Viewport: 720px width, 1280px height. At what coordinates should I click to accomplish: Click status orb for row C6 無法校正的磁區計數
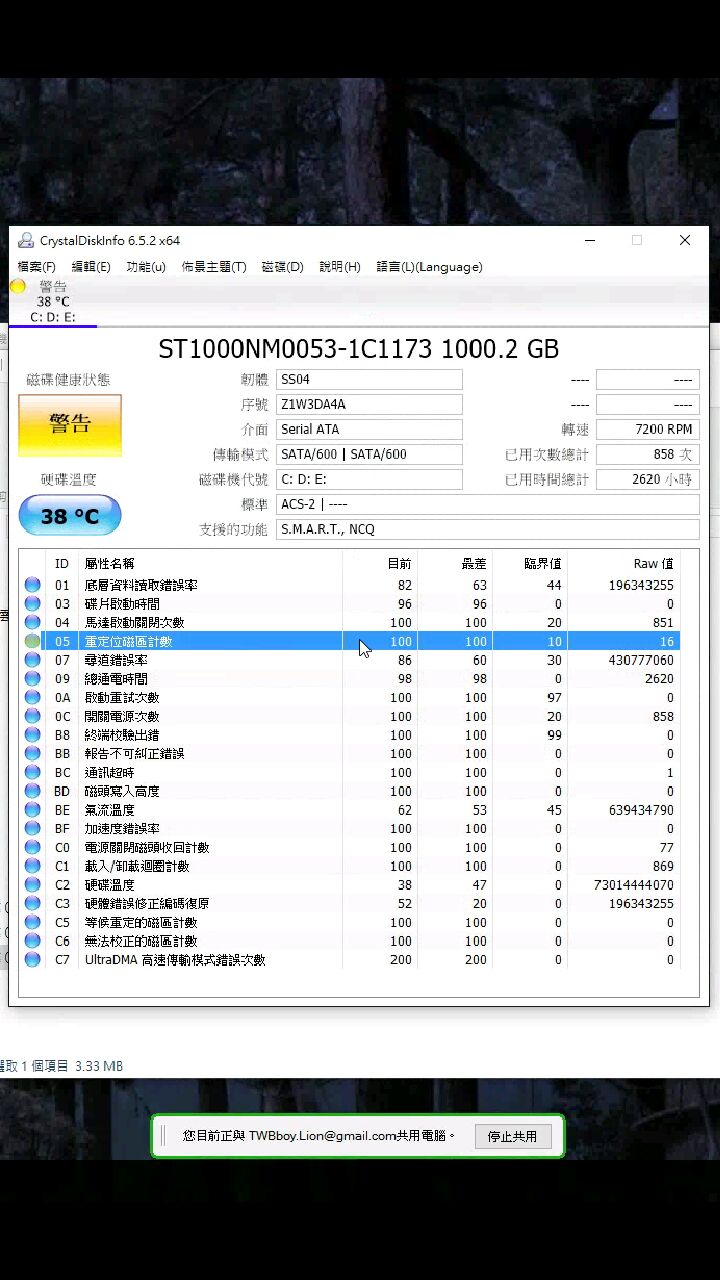click(x=32, y=941)
